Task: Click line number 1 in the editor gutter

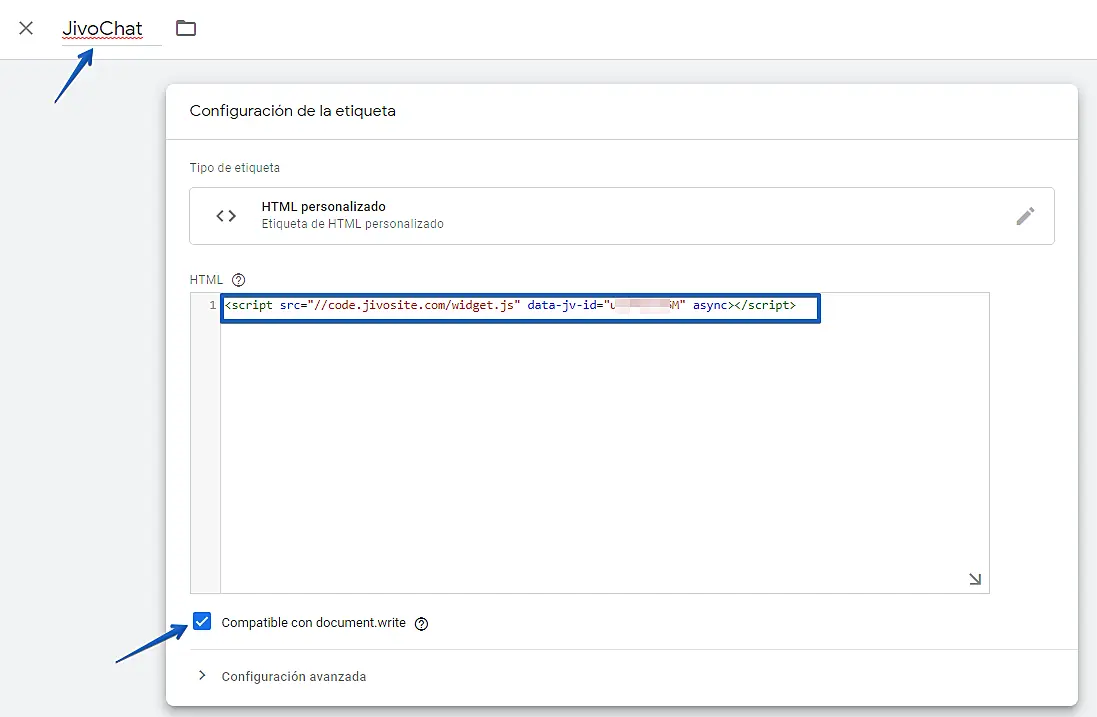Action: 211,305
